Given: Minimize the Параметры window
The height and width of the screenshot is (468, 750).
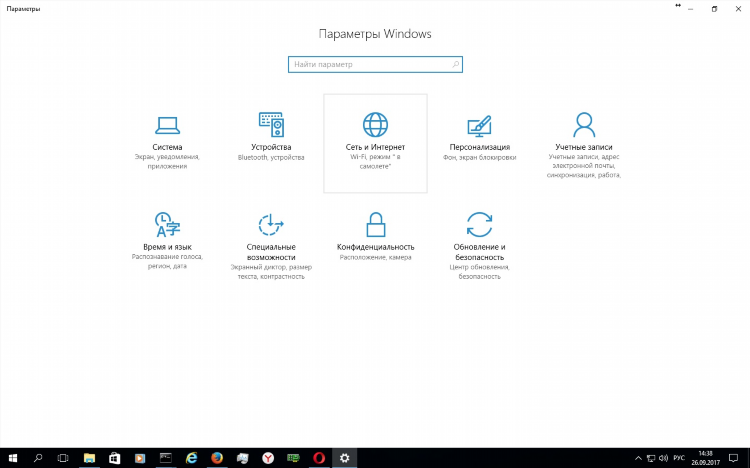Looking at the screenshot, I should [691, 9].
